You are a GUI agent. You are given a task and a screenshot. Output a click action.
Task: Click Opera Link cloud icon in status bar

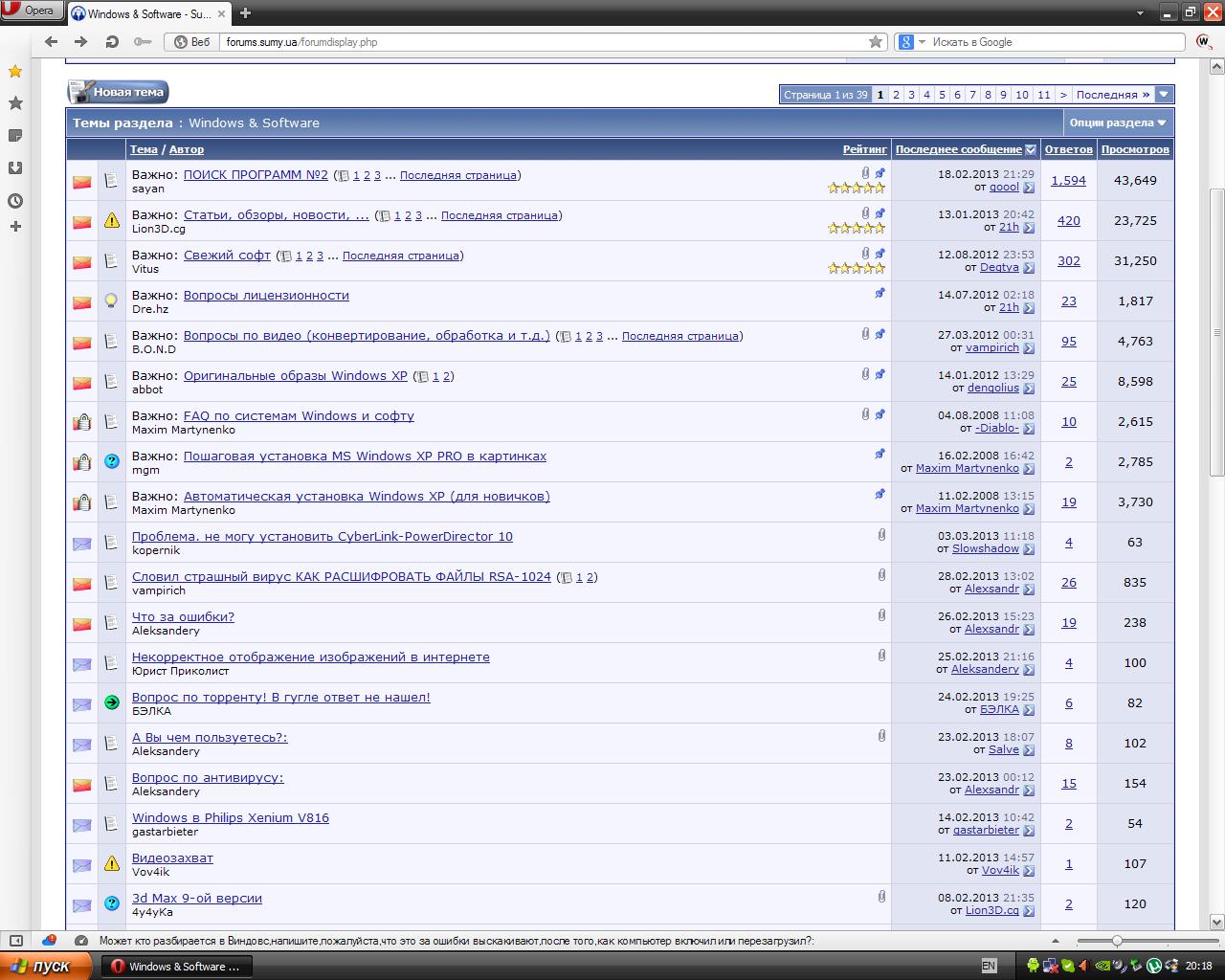point(50,941)
